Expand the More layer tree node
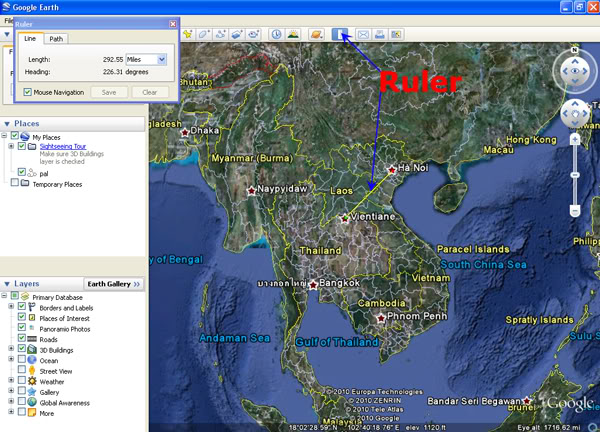 [11, 412]
